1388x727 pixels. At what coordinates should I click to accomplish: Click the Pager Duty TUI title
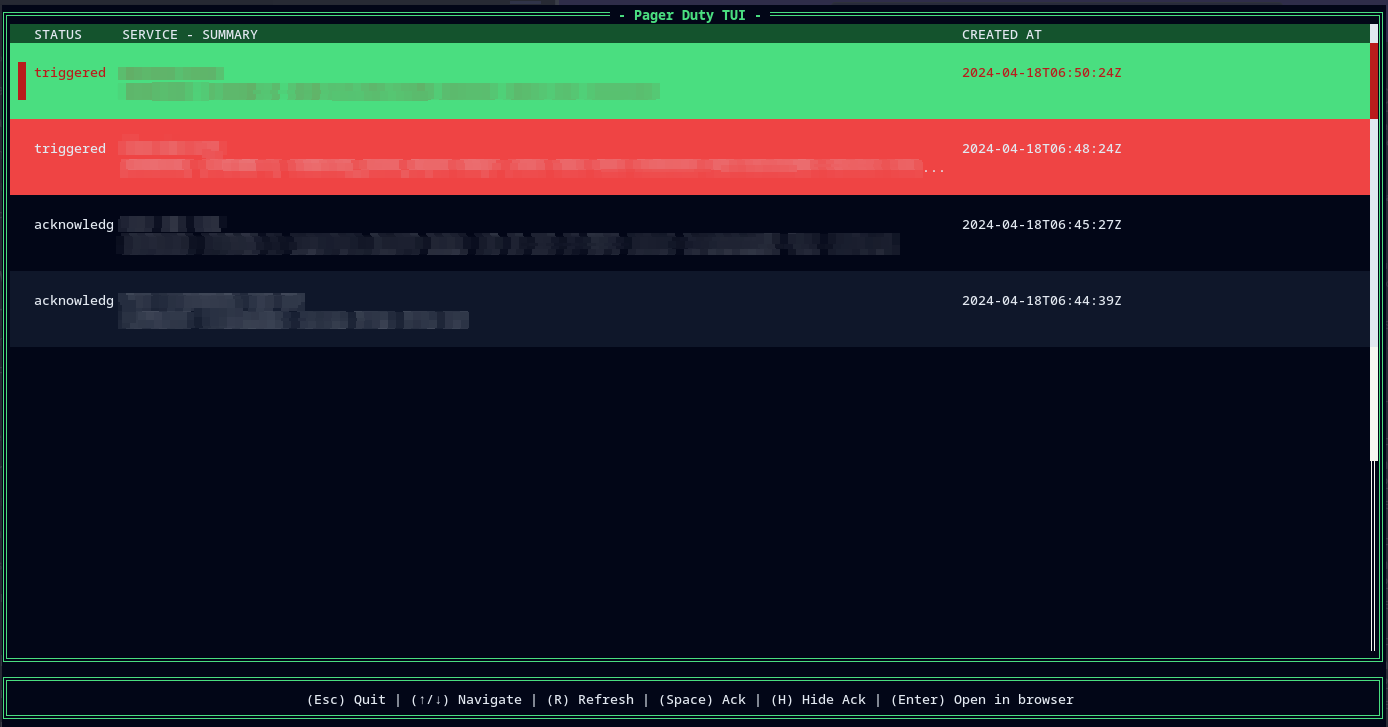click(x=690, y=15)
